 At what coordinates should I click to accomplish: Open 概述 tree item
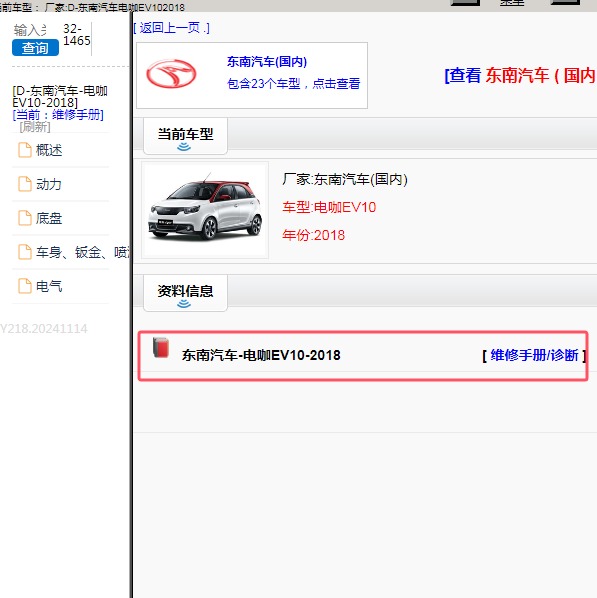(x=49, y=150)
